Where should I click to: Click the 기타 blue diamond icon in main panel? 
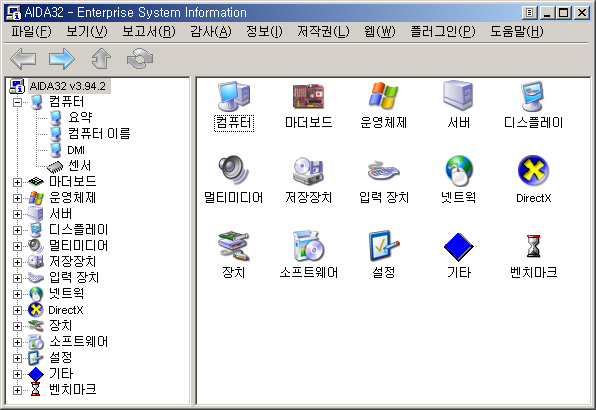(x=459, y=247)
